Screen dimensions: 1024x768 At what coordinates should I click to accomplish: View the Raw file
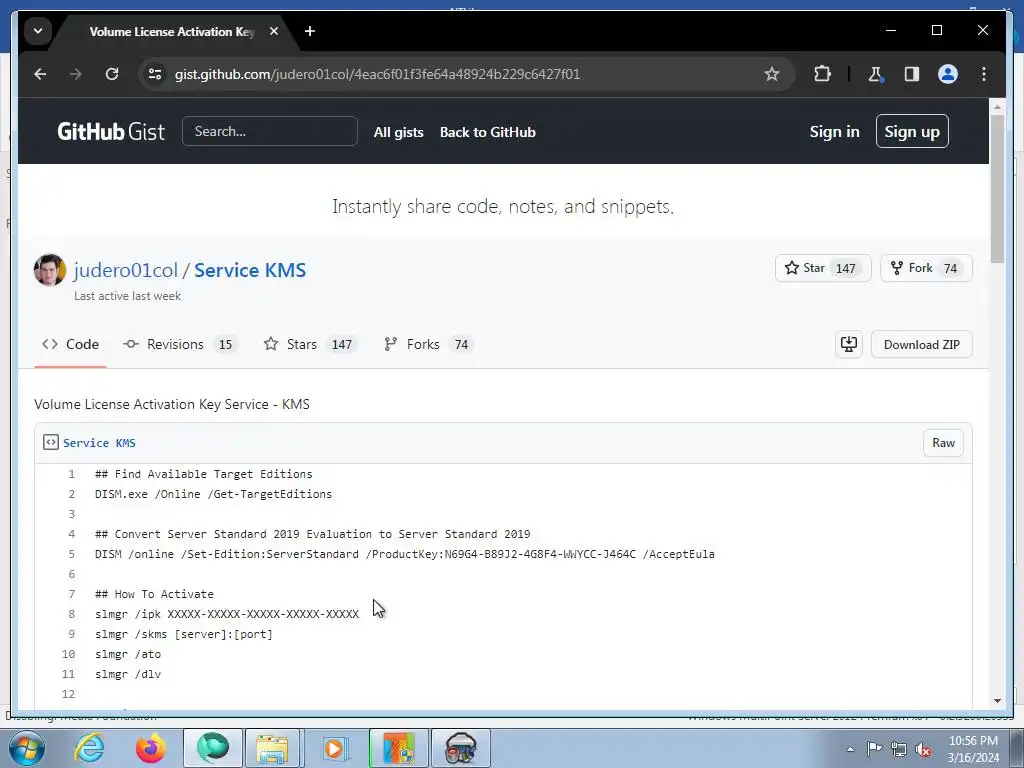pyautogui.click(x=943, y=443)
